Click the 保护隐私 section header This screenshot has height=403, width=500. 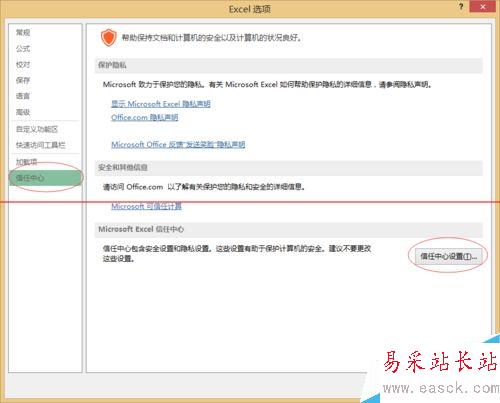(x=289, y=65)
